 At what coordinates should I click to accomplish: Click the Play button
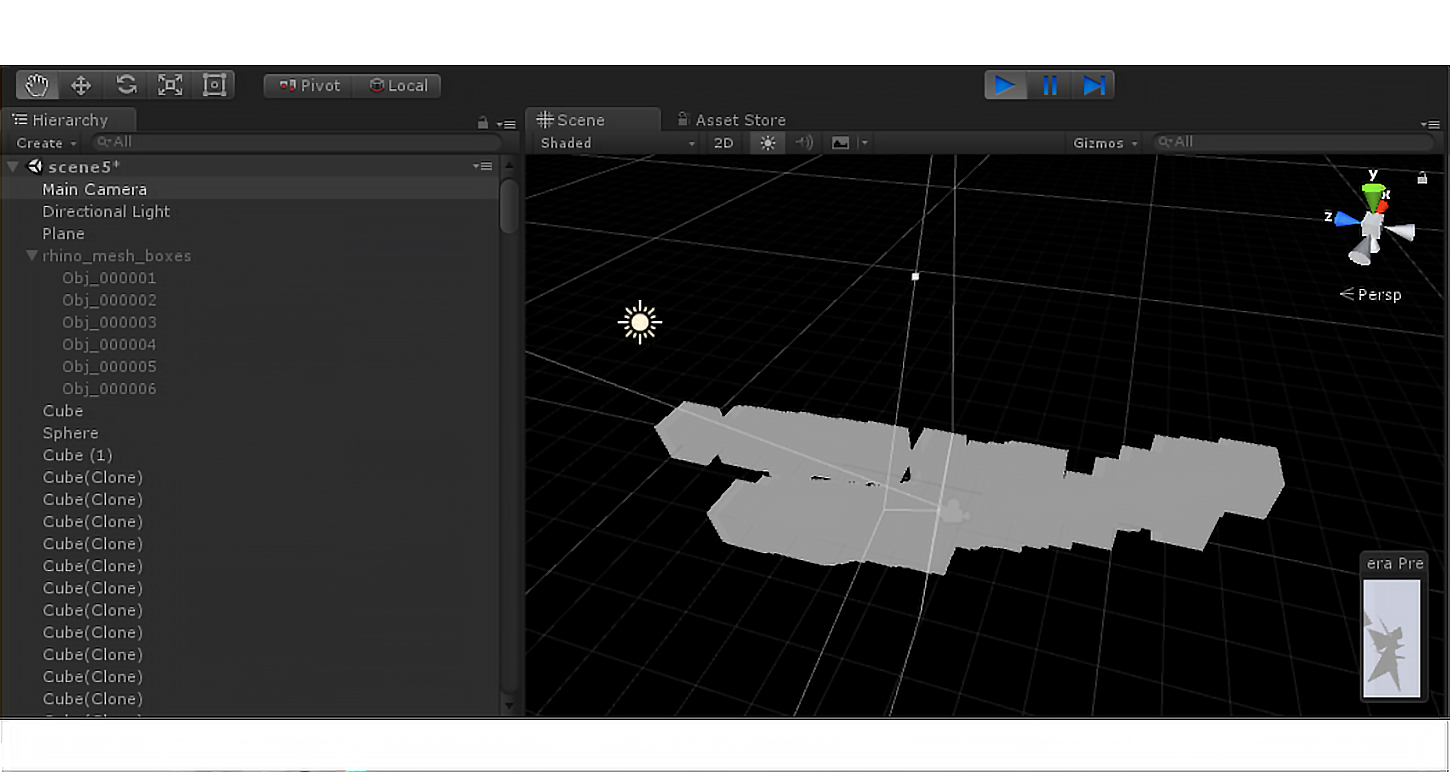pyautogui.click(x=1006, y=85)
